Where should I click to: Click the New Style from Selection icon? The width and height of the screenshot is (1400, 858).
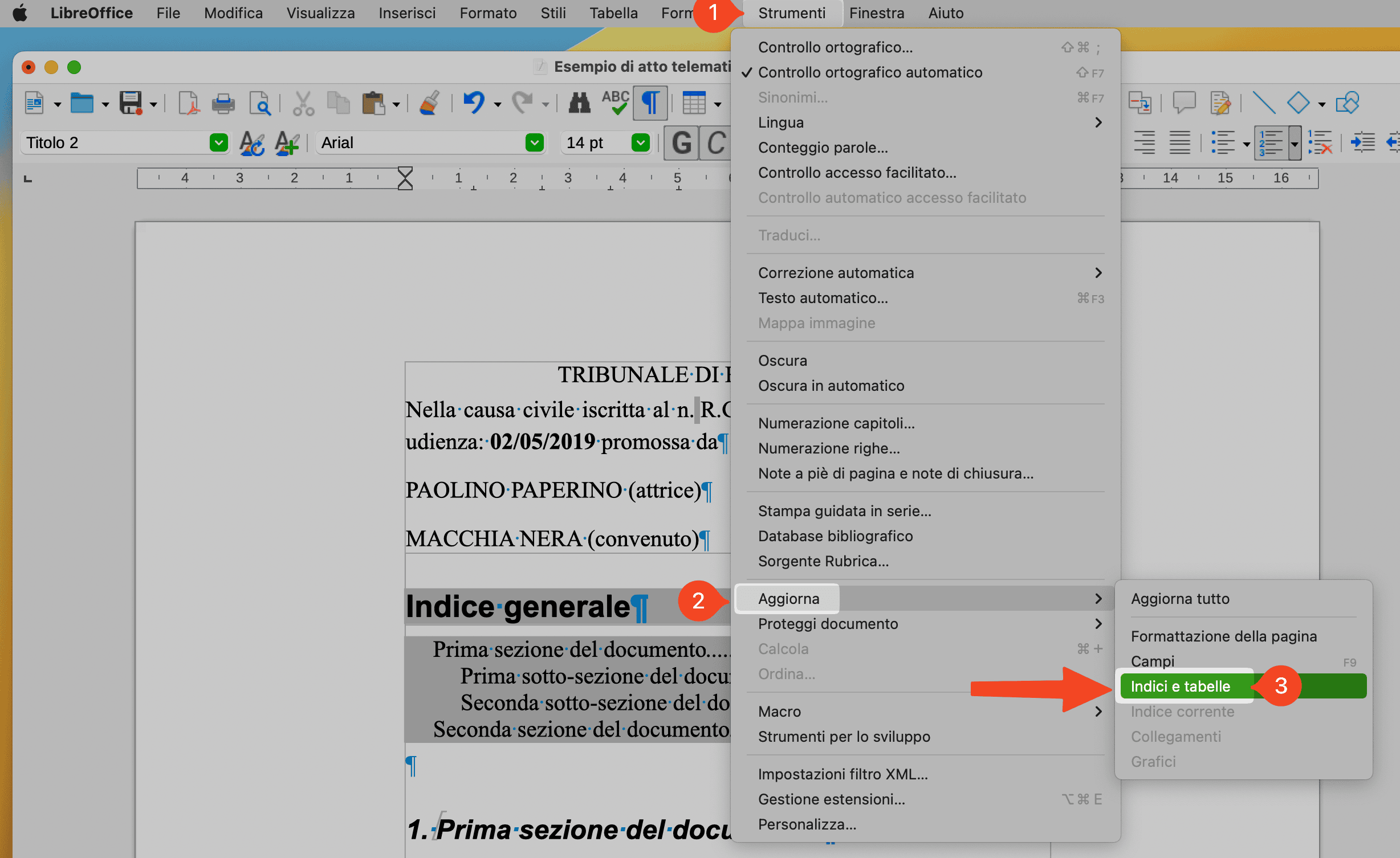287,142
